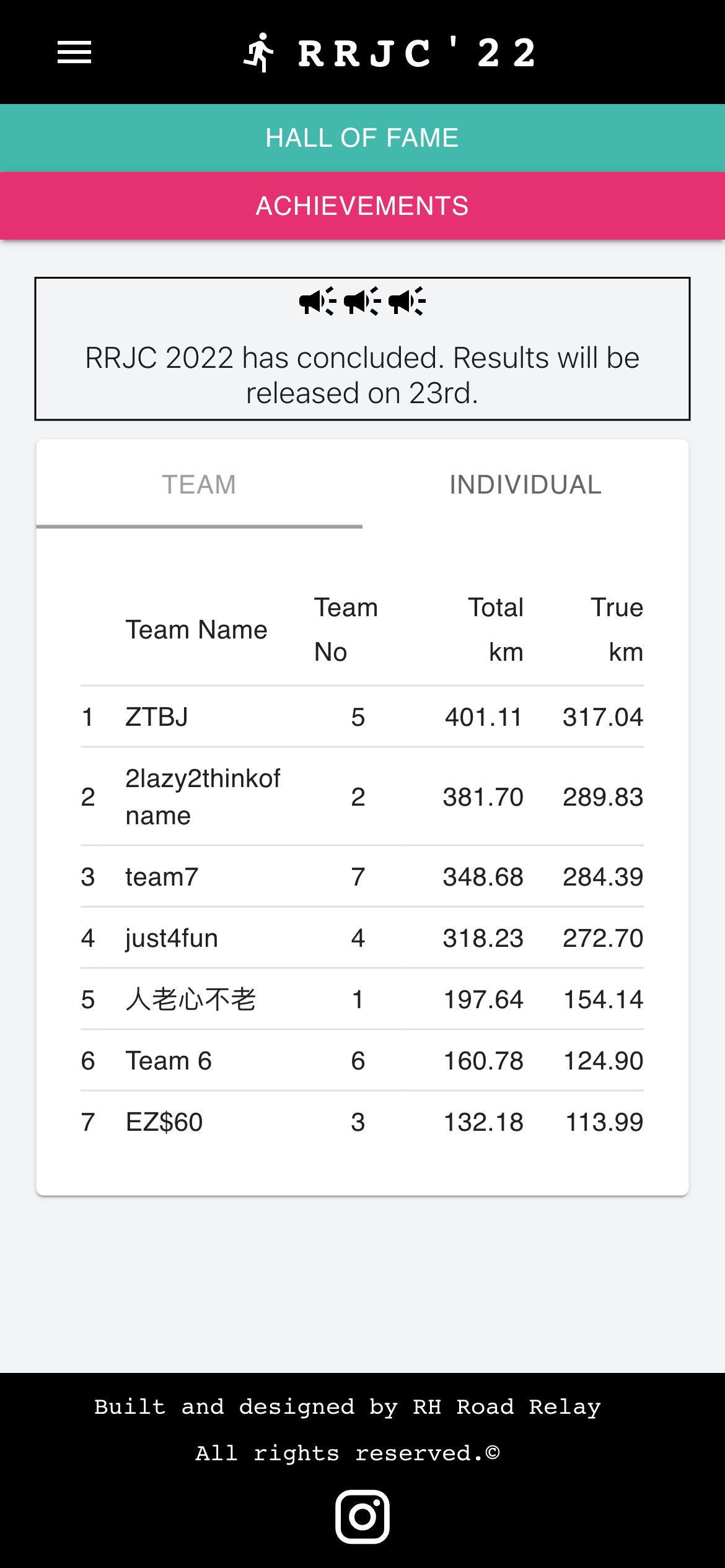Open the HALL OF FAME section

click(x=362, y=137)
